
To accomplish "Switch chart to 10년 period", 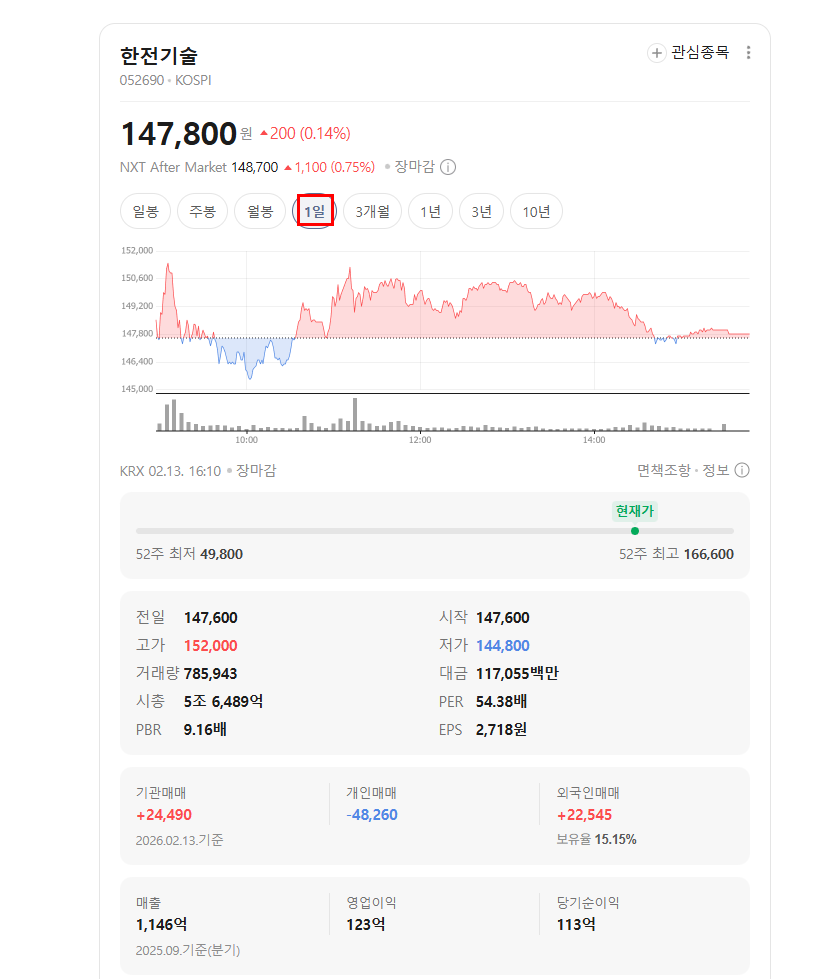I will pyautogui.click(x=536, y=212).
